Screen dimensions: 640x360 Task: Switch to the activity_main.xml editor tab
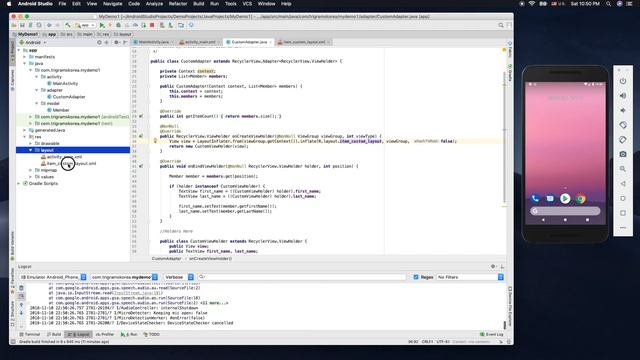[x=200, y=42]
